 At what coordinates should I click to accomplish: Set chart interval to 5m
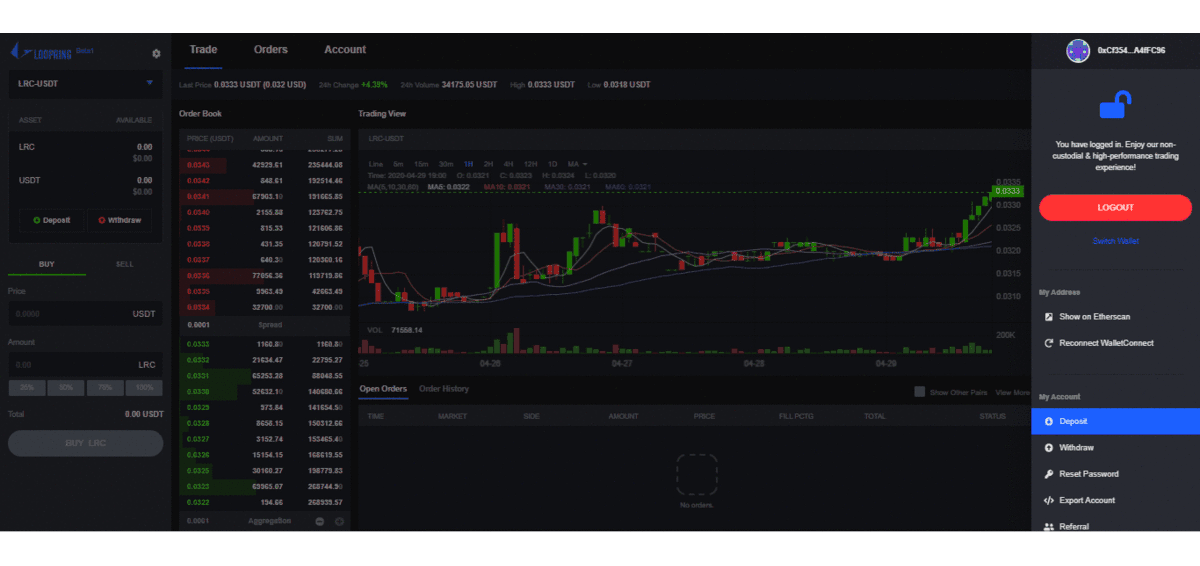tap(397, 163)
